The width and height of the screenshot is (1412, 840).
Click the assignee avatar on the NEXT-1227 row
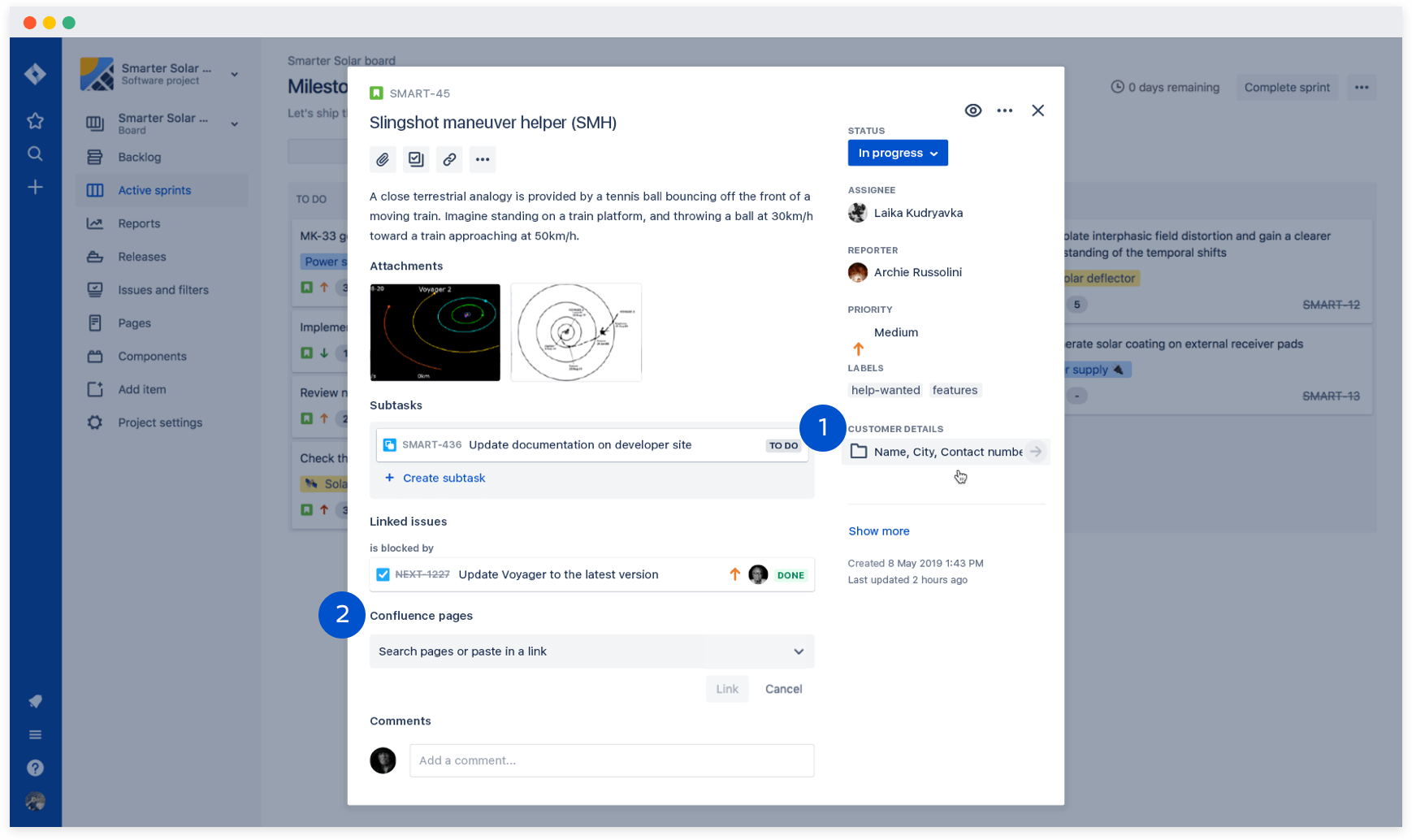(x=758, y=574)
